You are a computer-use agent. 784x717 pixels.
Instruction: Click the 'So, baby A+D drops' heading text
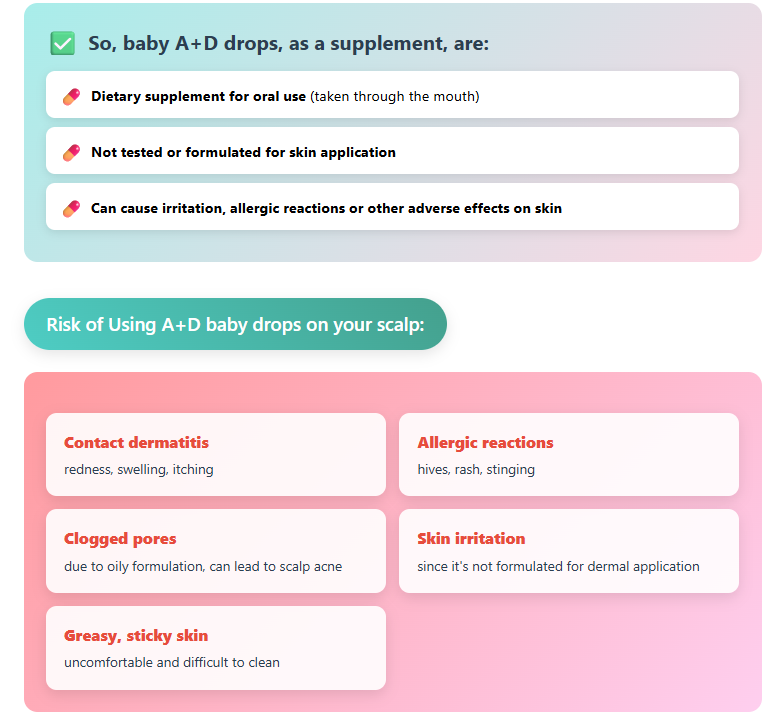tap(288, 44)
